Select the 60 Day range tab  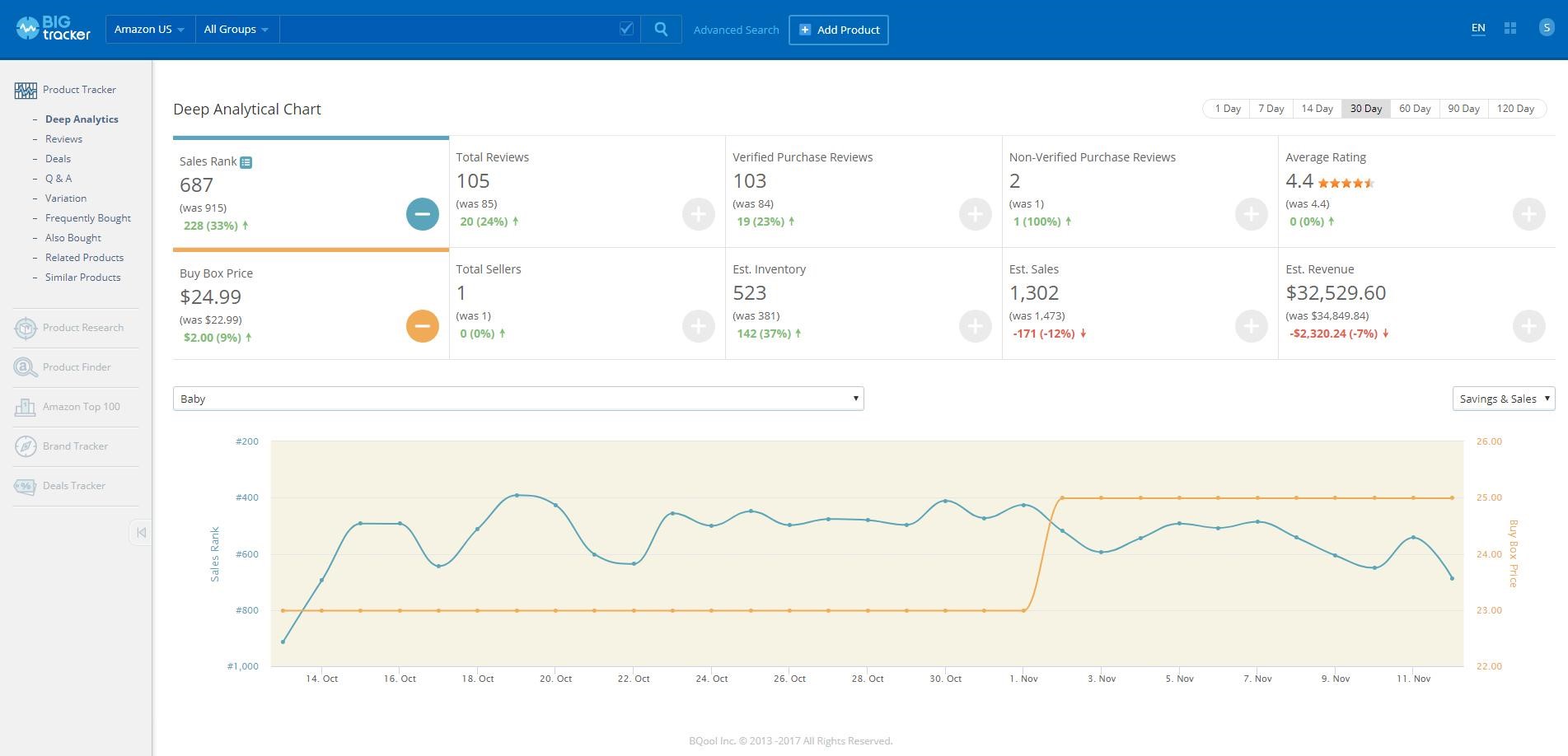click(1415, 109)
